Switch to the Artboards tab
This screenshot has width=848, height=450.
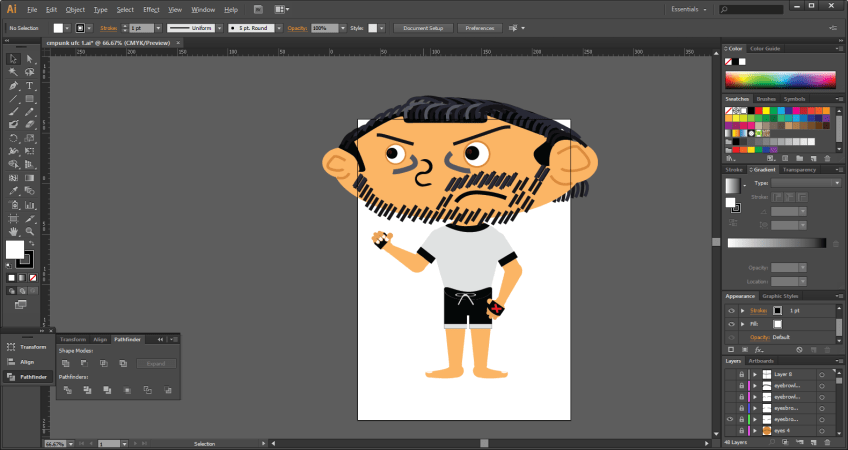point(761,360)
